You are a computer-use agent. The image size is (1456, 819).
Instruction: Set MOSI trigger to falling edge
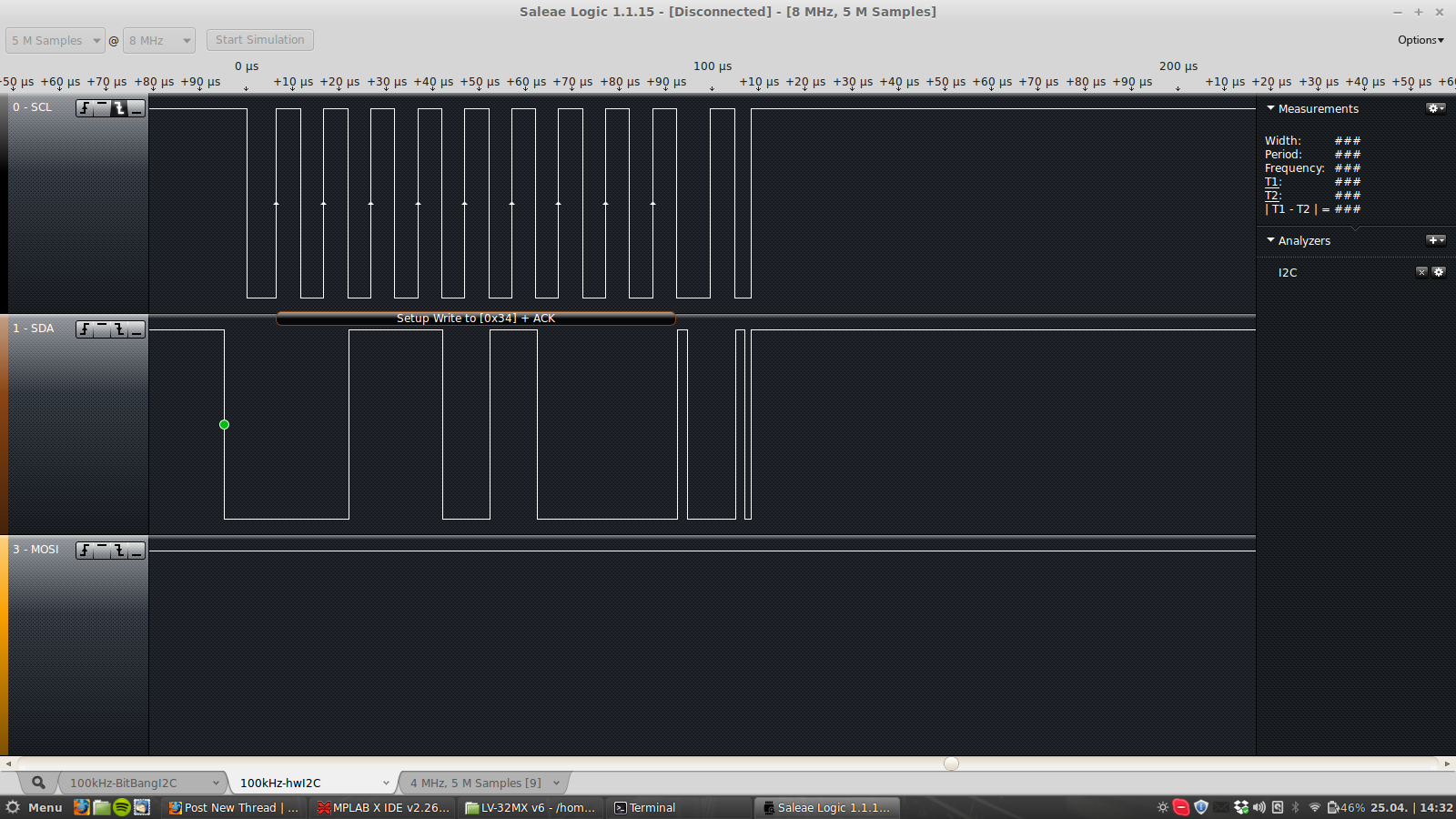point(119,551)
